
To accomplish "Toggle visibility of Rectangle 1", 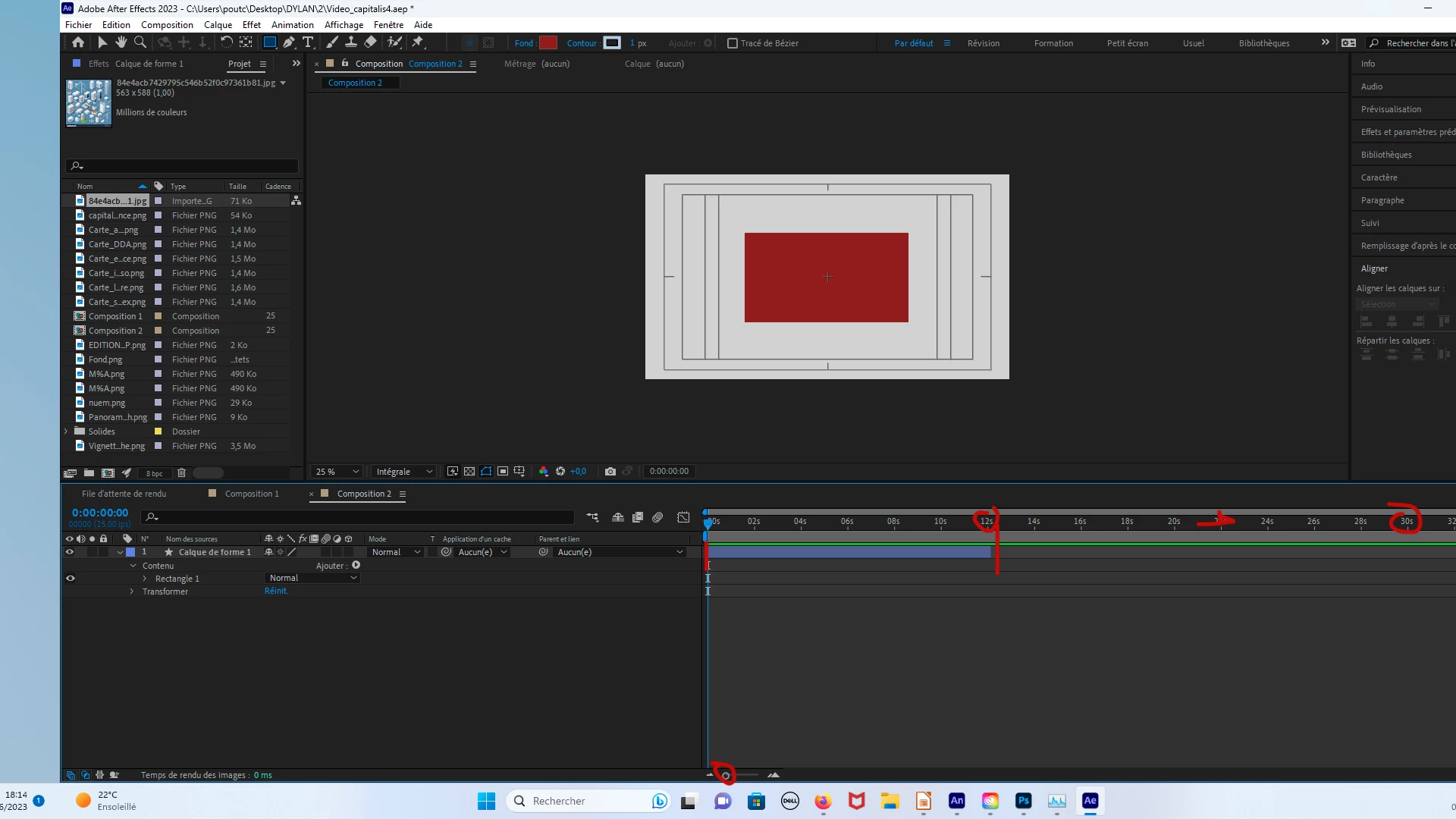I will 71,578.
